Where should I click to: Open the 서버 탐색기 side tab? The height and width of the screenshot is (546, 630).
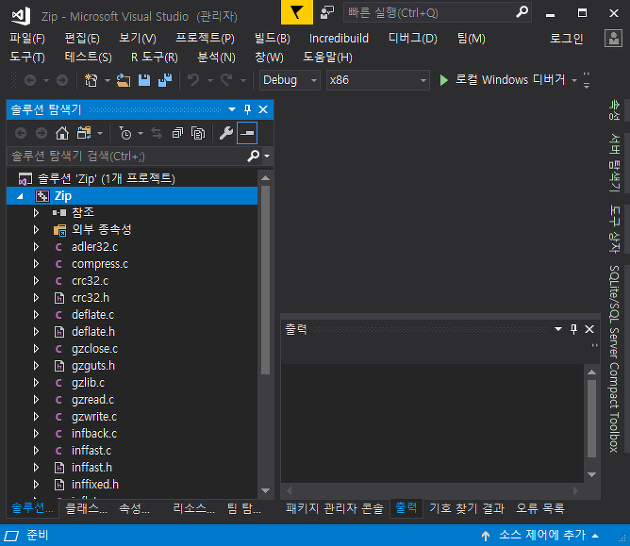614,163
